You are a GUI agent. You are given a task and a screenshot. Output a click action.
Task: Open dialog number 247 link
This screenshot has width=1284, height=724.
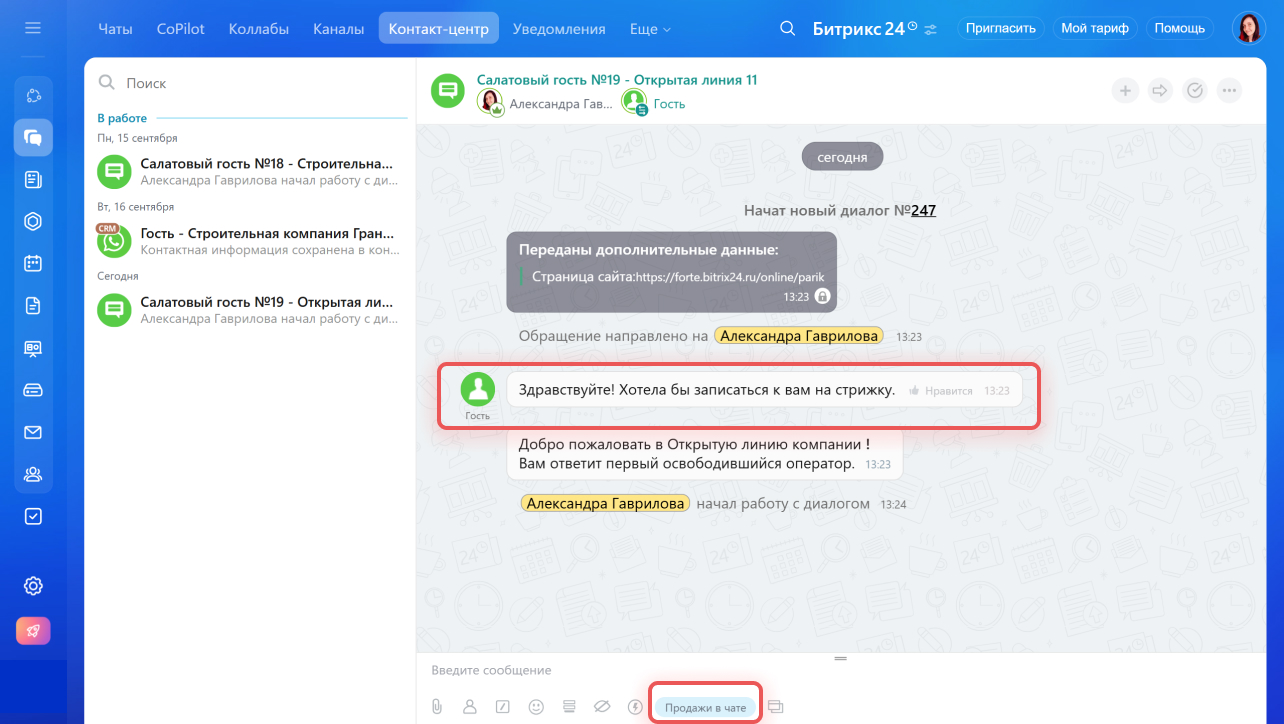click(x=923, y=211)
